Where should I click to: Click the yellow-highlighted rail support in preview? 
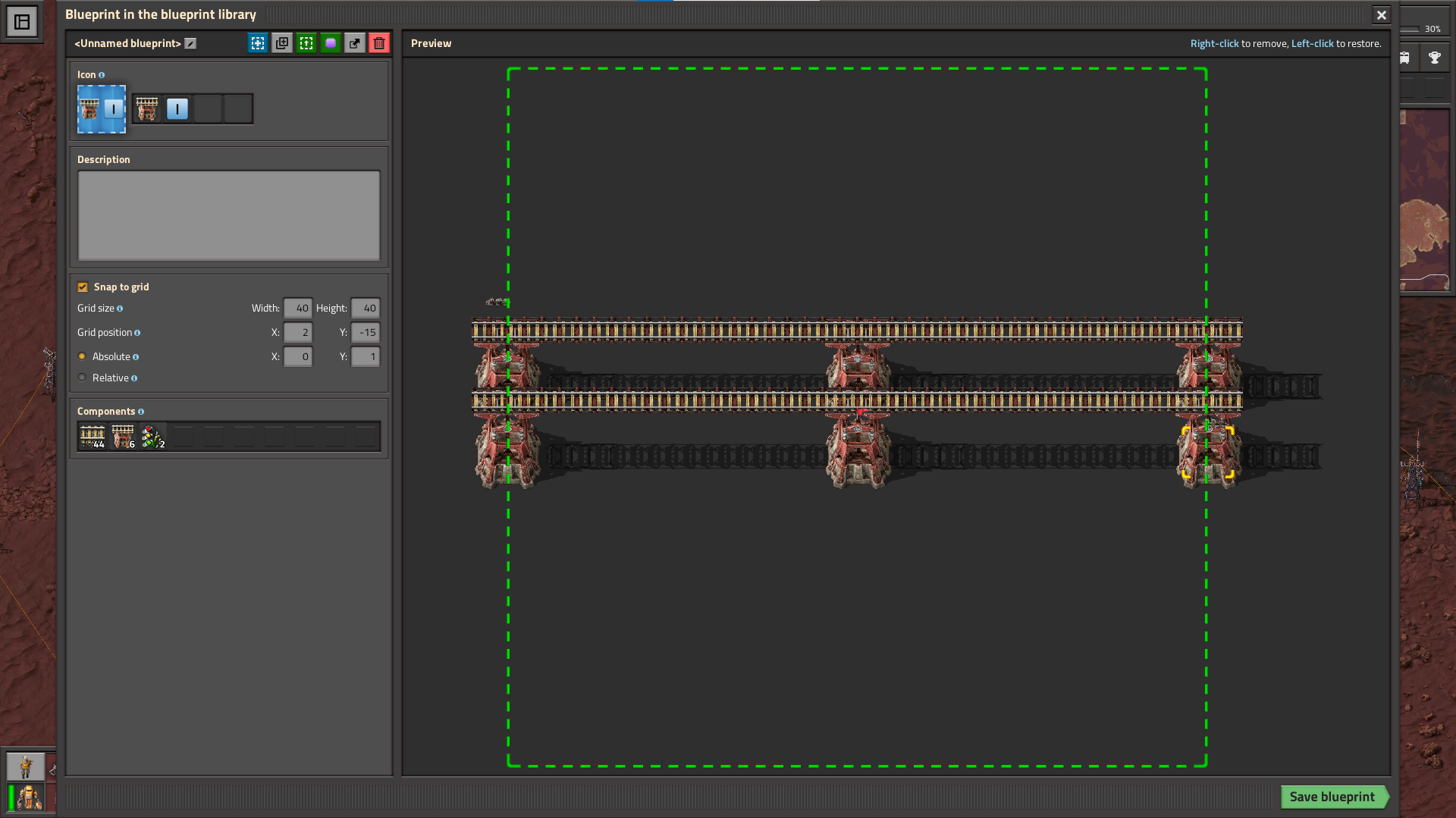coord(1208,453)
